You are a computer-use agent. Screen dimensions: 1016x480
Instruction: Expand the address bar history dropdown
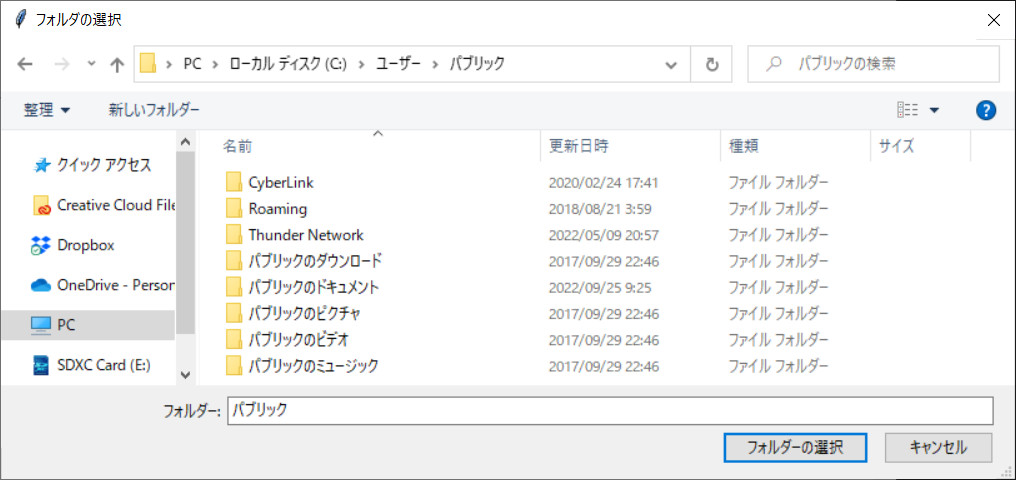(x=672, y=64)
